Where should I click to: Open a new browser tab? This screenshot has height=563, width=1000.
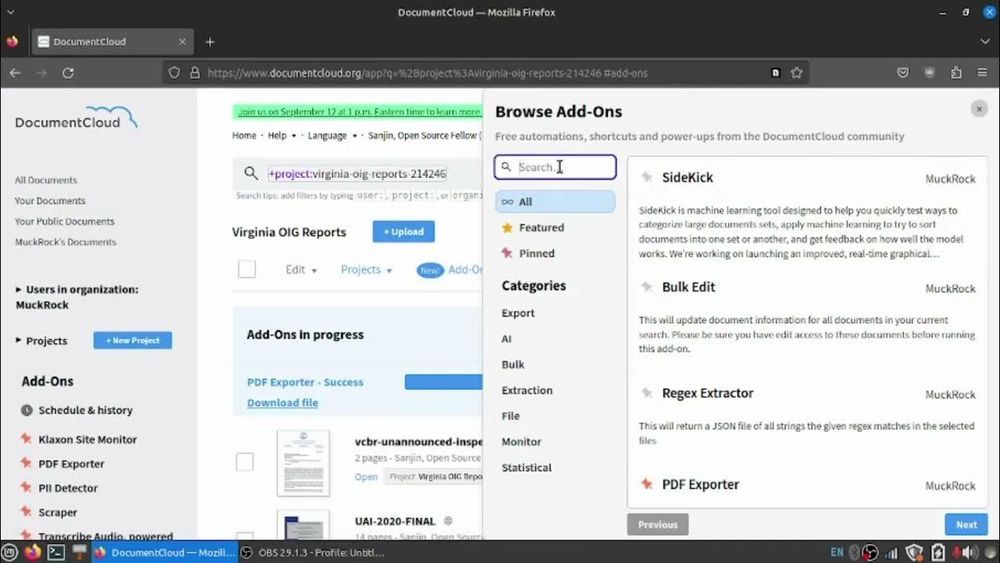point(210,41)
